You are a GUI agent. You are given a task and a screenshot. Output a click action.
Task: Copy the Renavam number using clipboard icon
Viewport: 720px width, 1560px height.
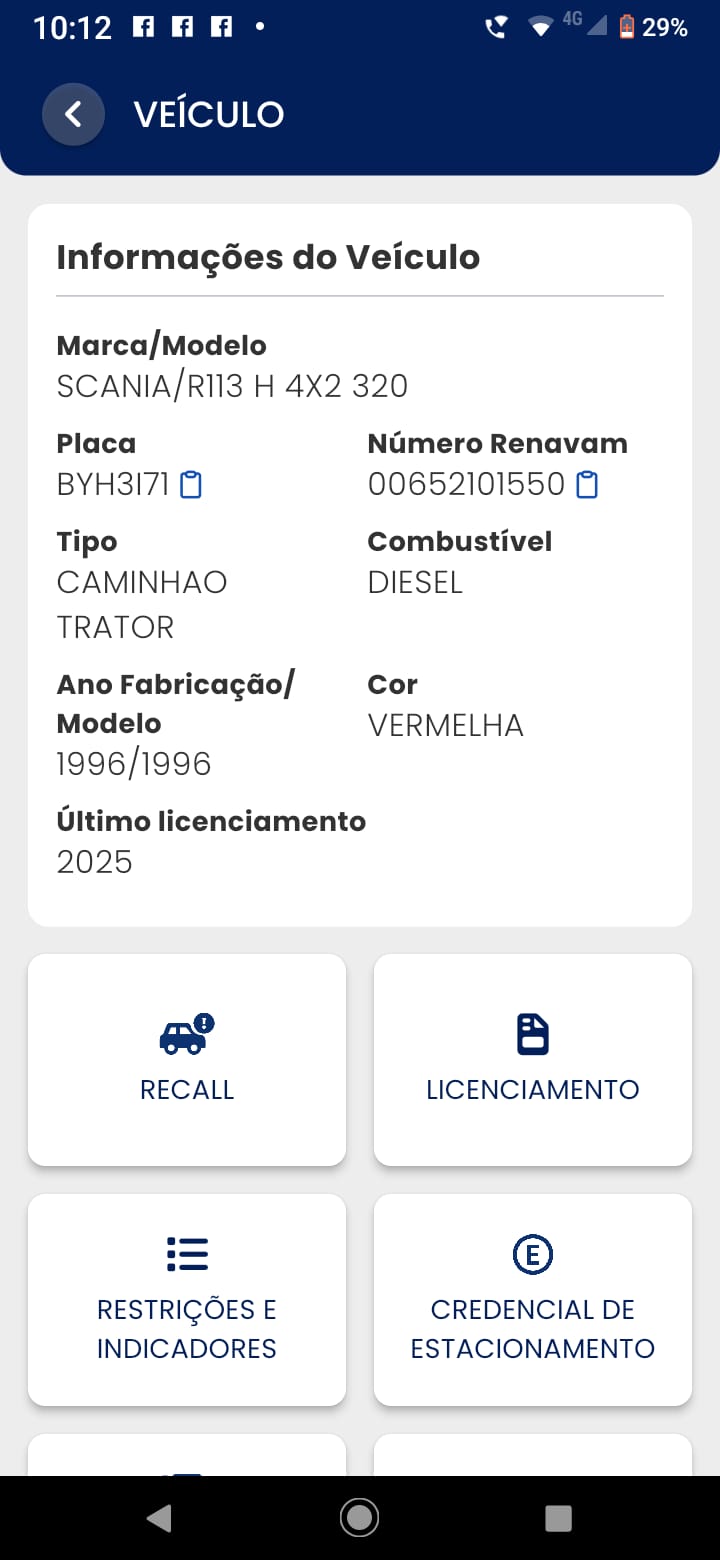click(x=588, y=485)
